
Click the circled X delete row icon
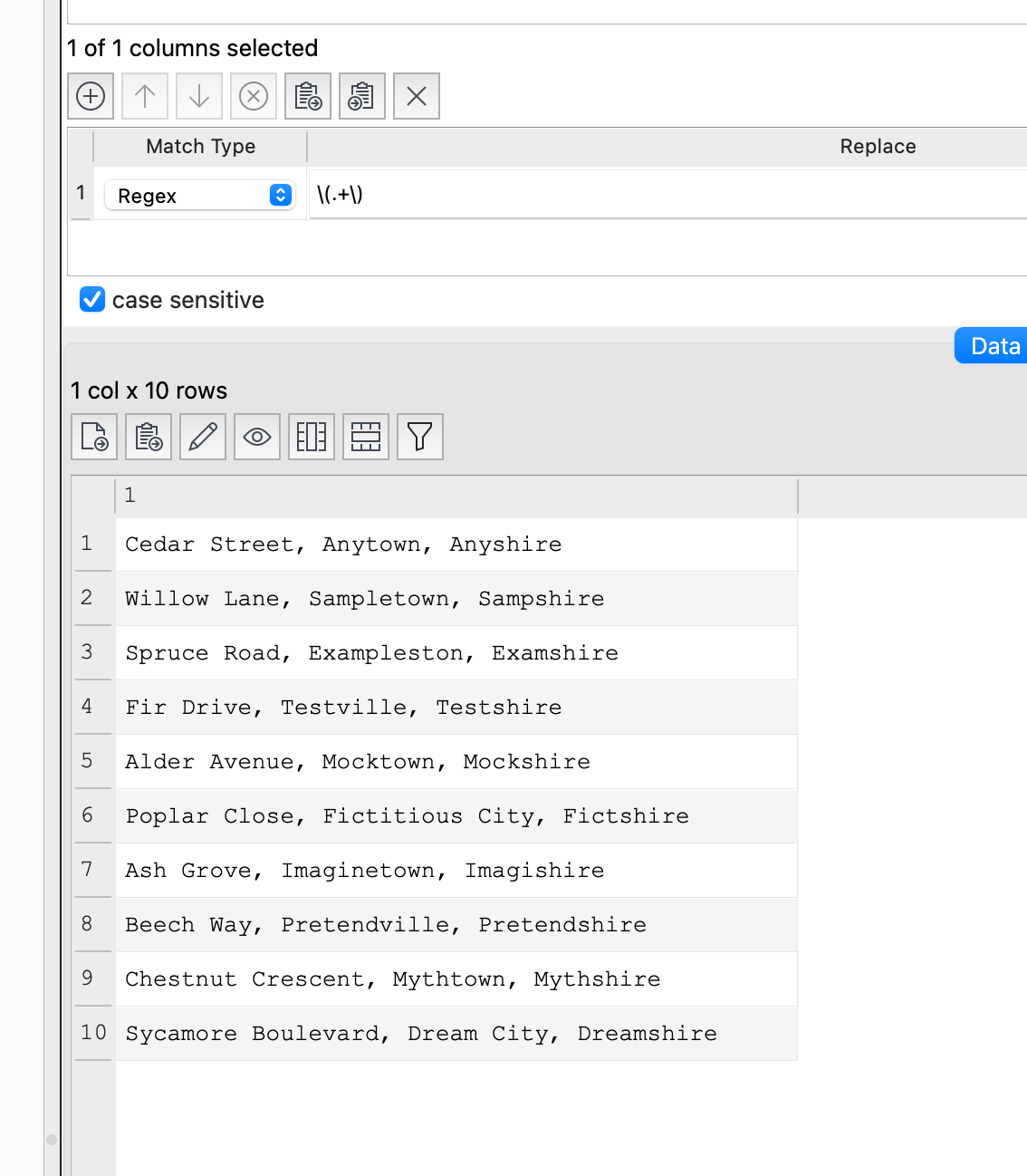[254, 96]
